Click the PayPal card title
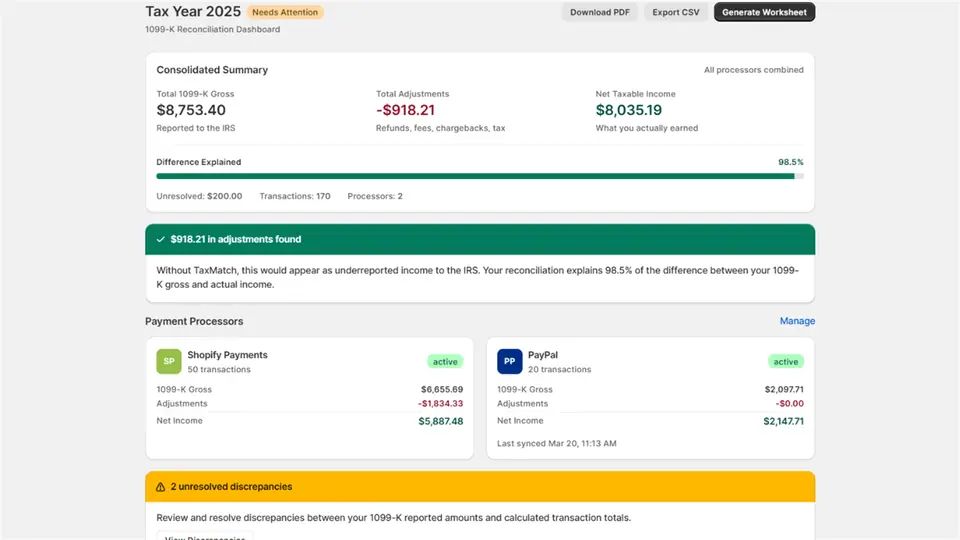 tap(542, 355)
